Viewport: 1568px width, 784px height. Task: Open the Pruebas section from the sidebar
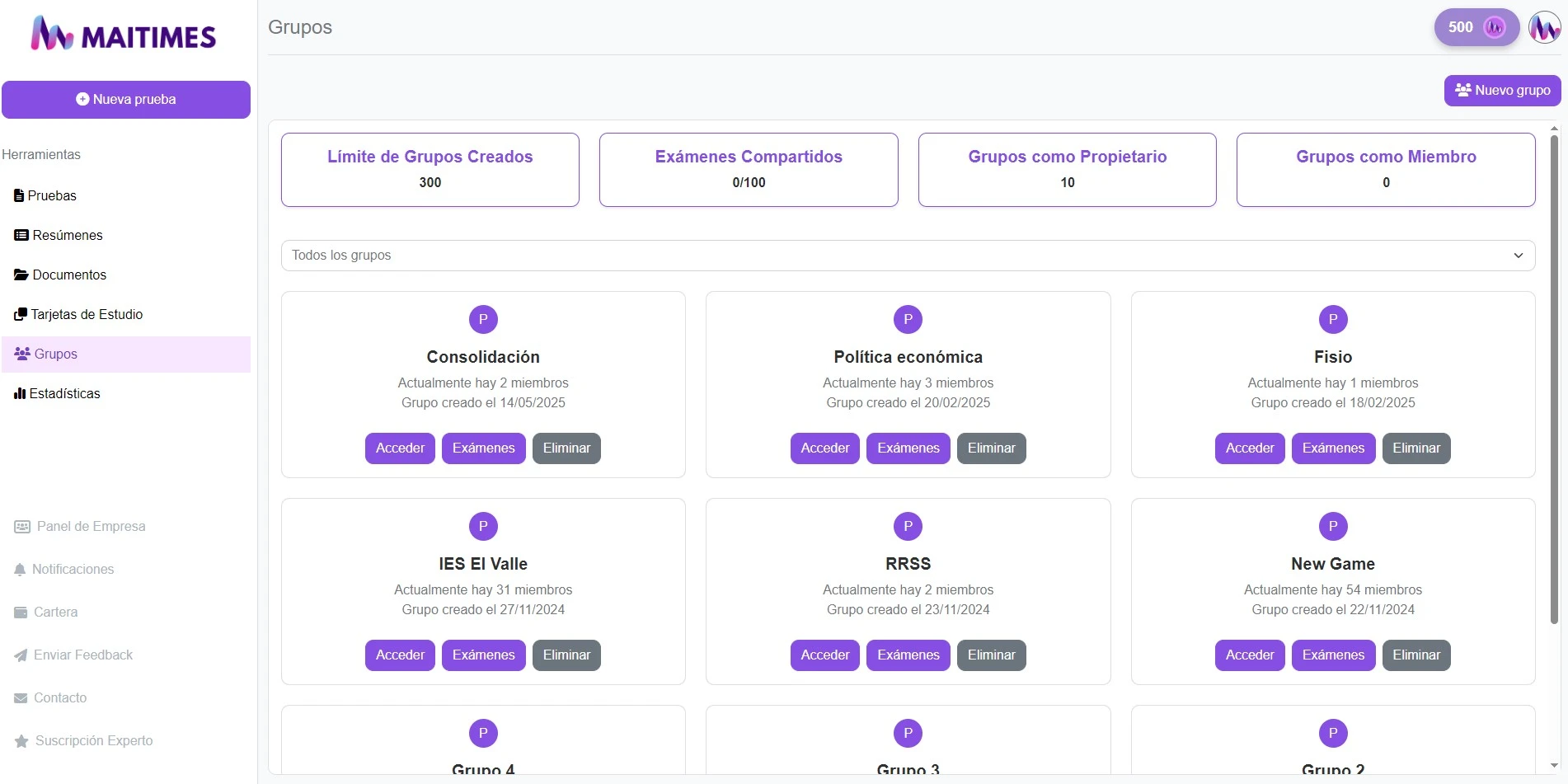coord(53,195)
